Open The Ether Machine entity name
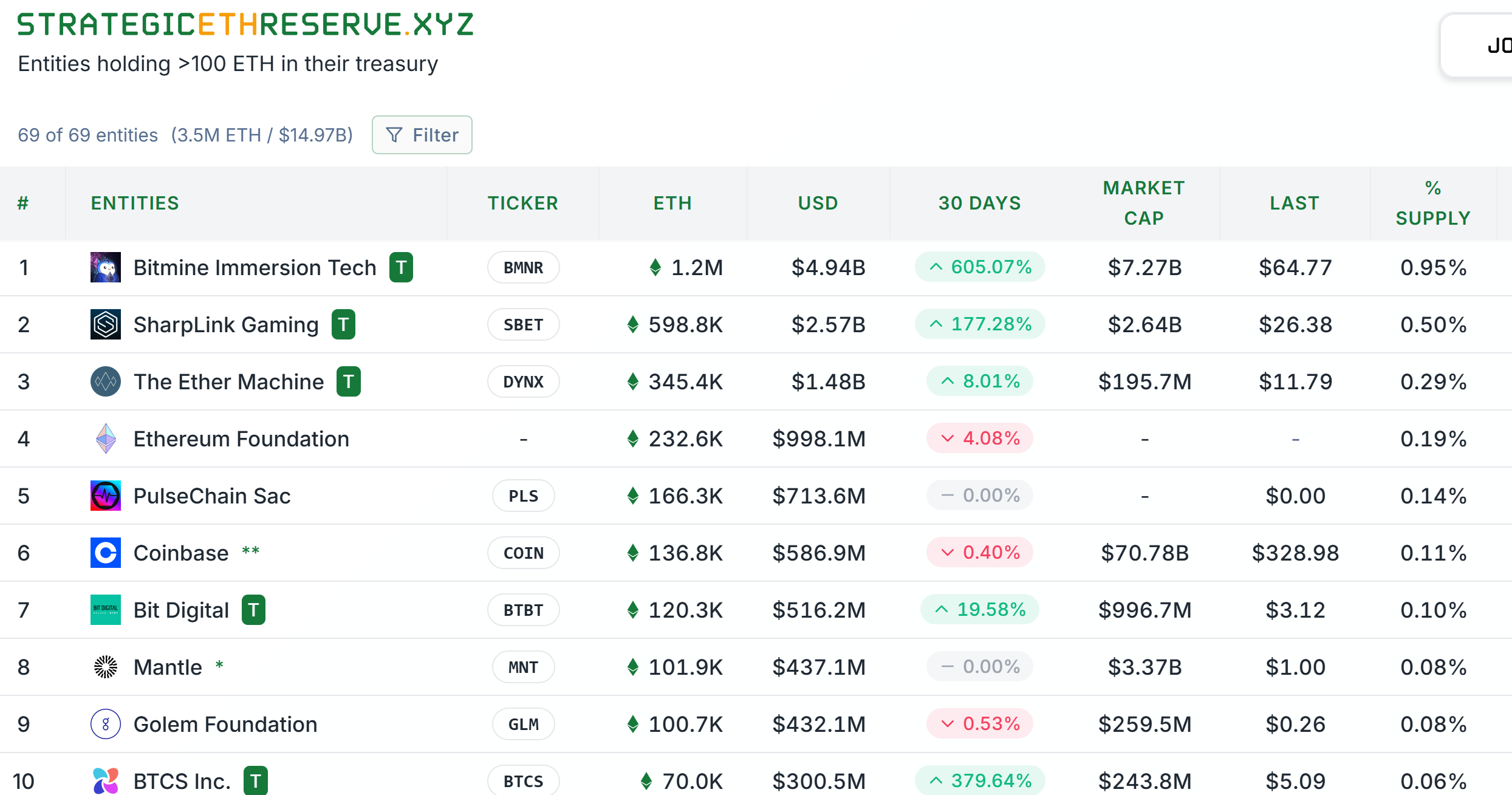Image resolution: width=1512 pixels, height=795 pixels. (x=229, y=381)
